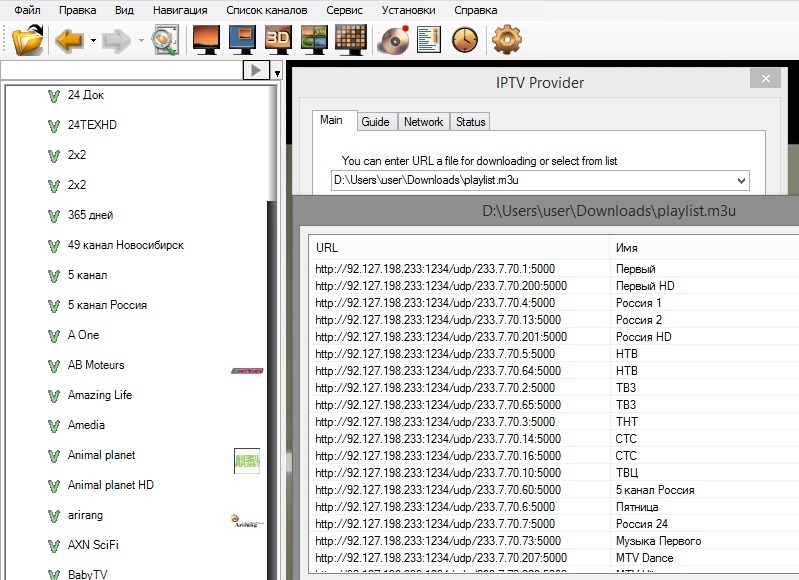This screenshot has height=580, width=799.
Task: Open the clock scheduler icon
Action: [465, 41]
